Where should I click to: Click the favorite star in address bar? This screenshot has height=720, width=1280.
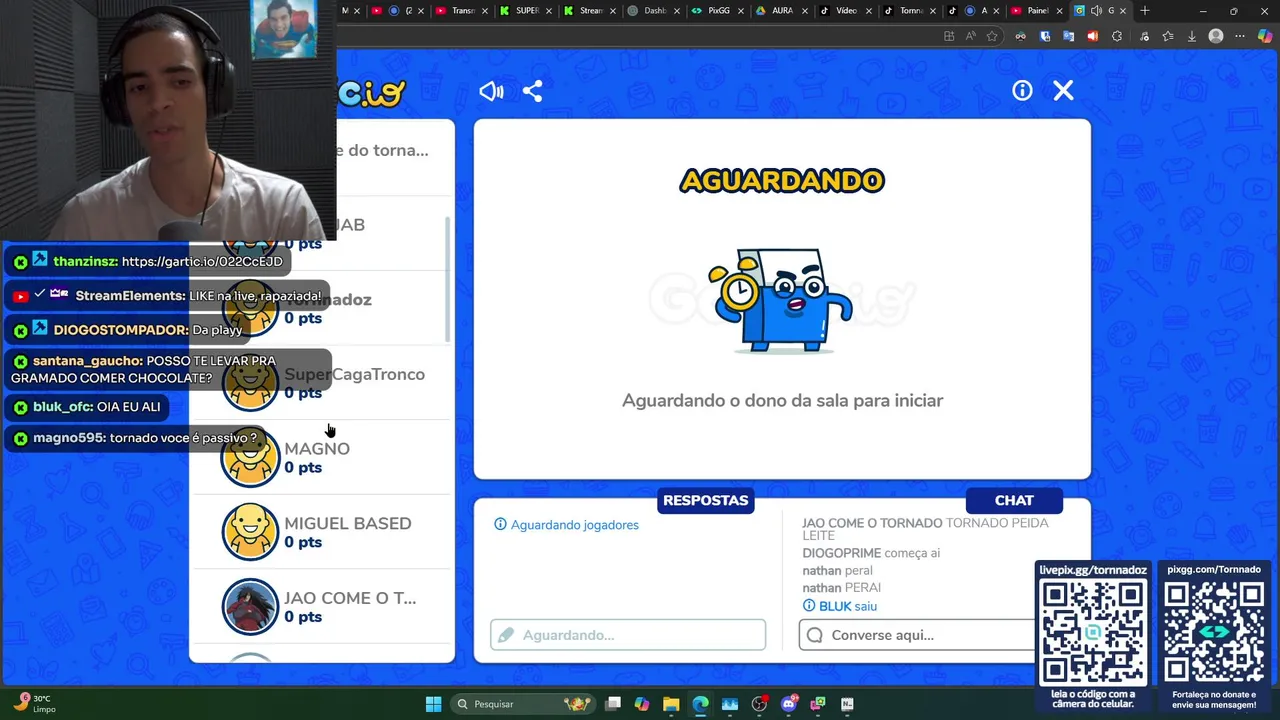(992, 36)
